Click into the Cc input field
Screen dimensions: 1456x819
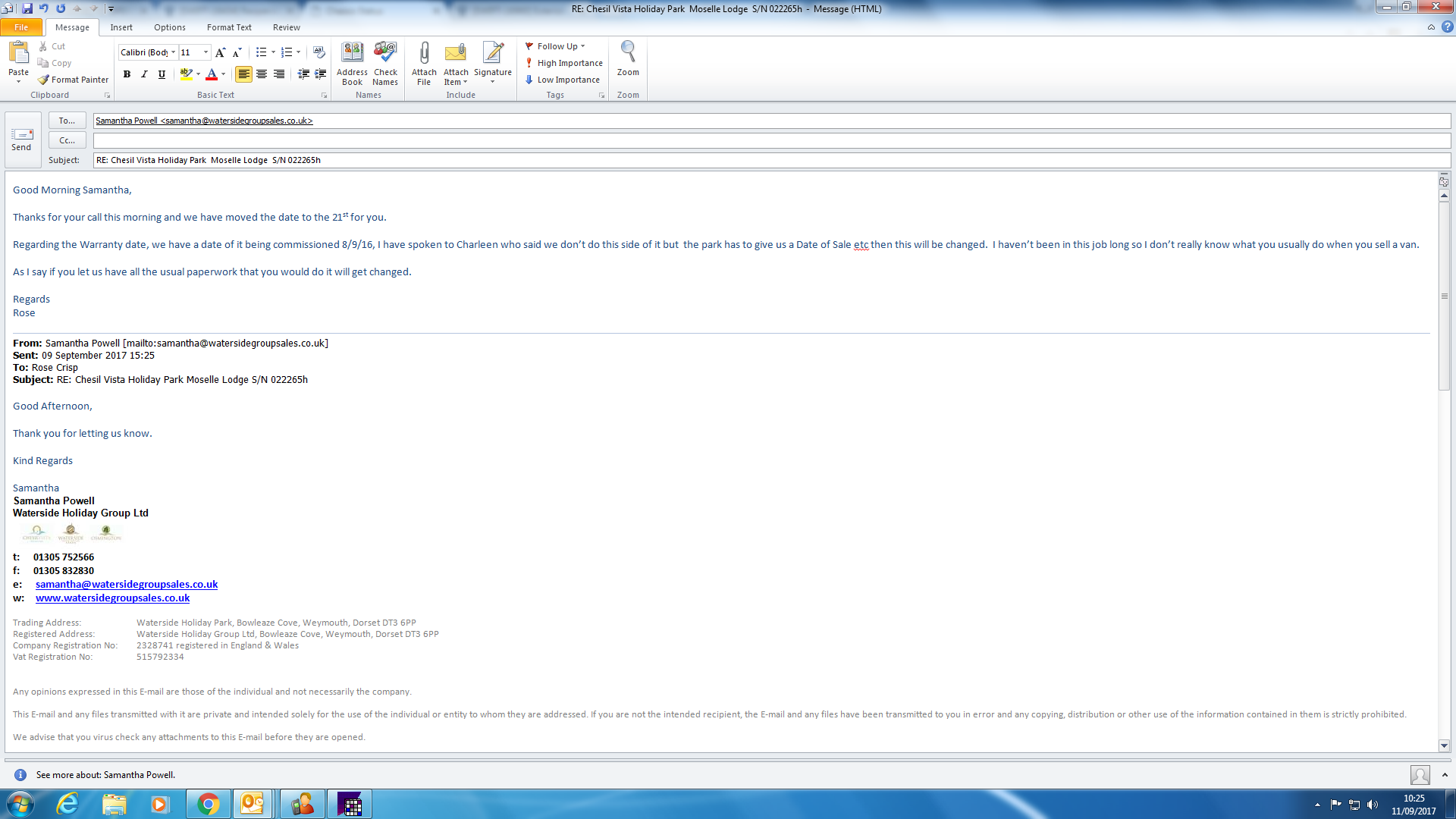(x=758, y=140)
